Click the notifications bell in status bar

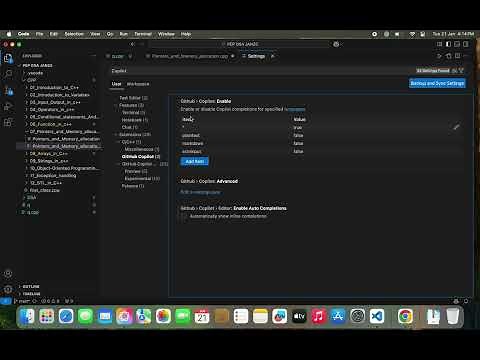pos(466,301)
